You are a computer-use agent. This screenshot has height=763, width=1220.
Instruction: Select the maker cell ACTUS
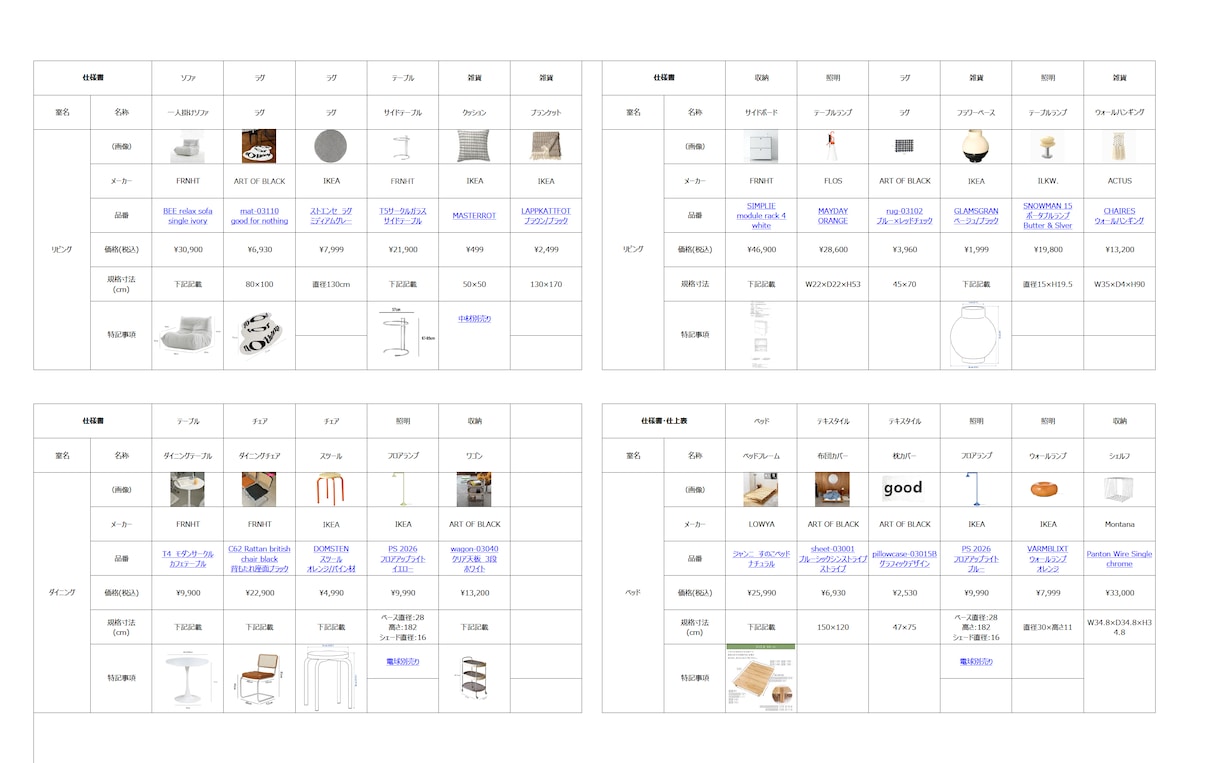pos(1119,181)
